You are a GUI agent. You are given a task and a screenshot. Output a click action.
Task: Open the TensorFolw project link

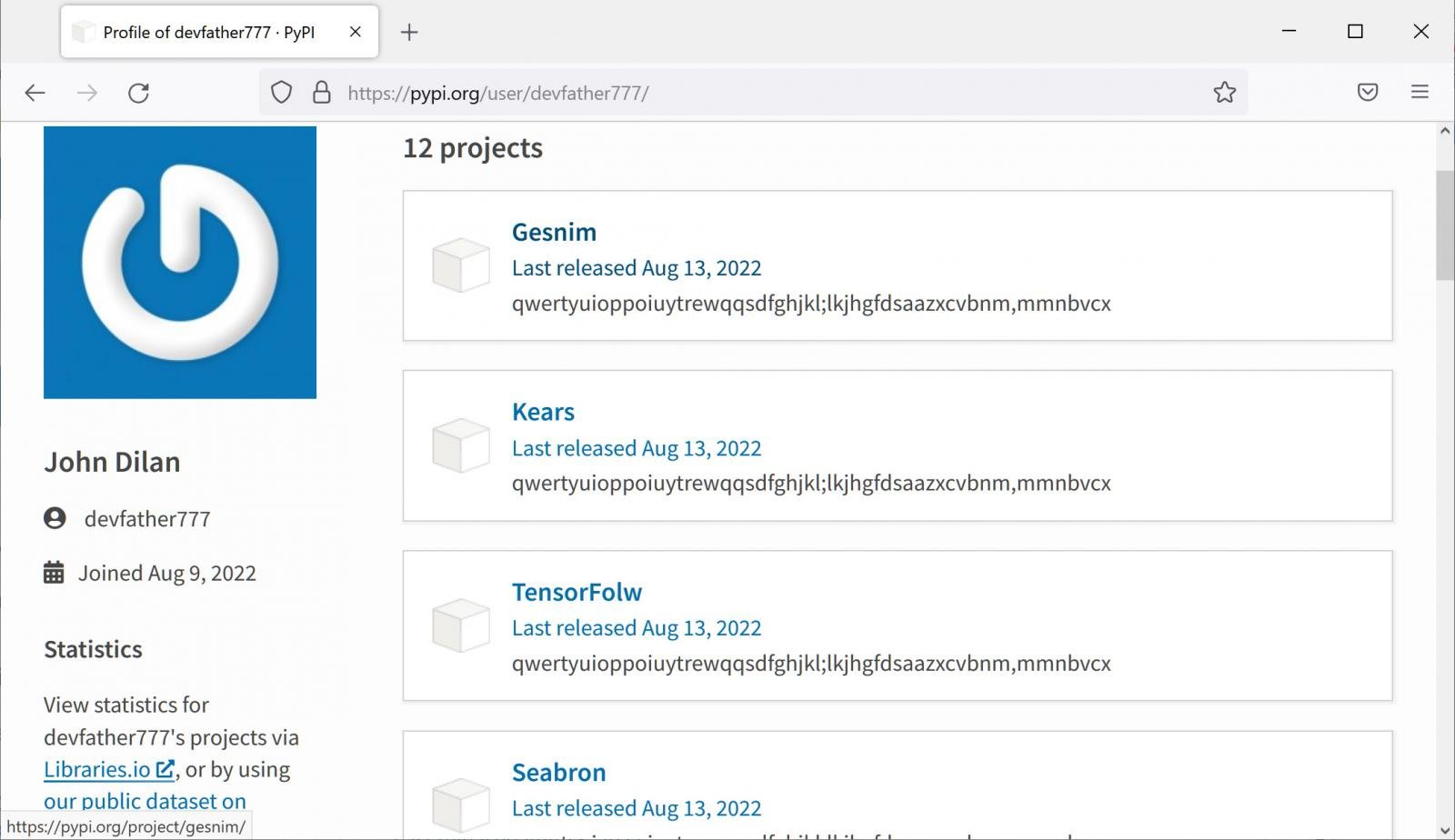pyautogui.click(x=577, y=593)
